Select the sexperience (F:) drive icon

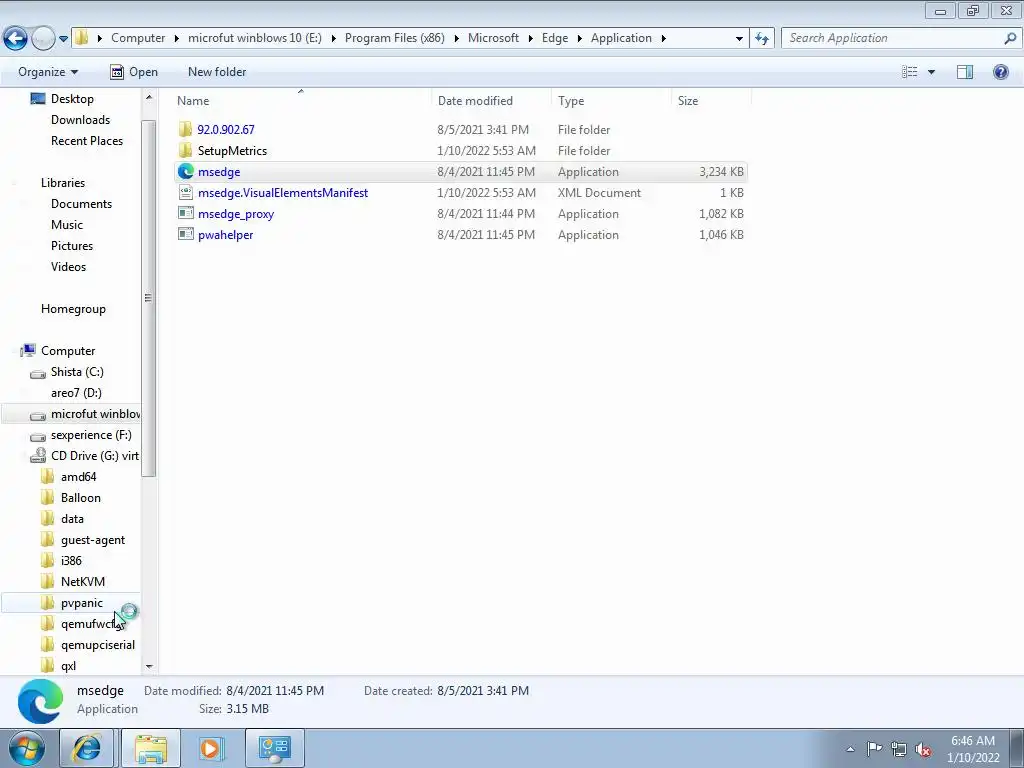coord(38,436)
